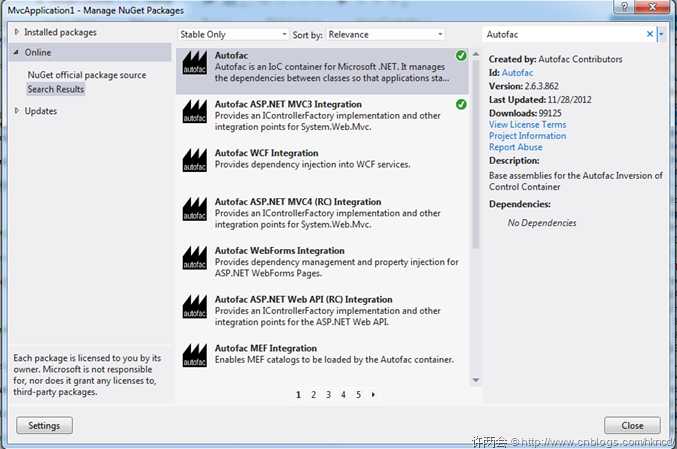Click the package list scrollbar thumb
Image resolution: width=677 pixels, height=449 pixels.
pyautogui.click(x=476, y=155)
